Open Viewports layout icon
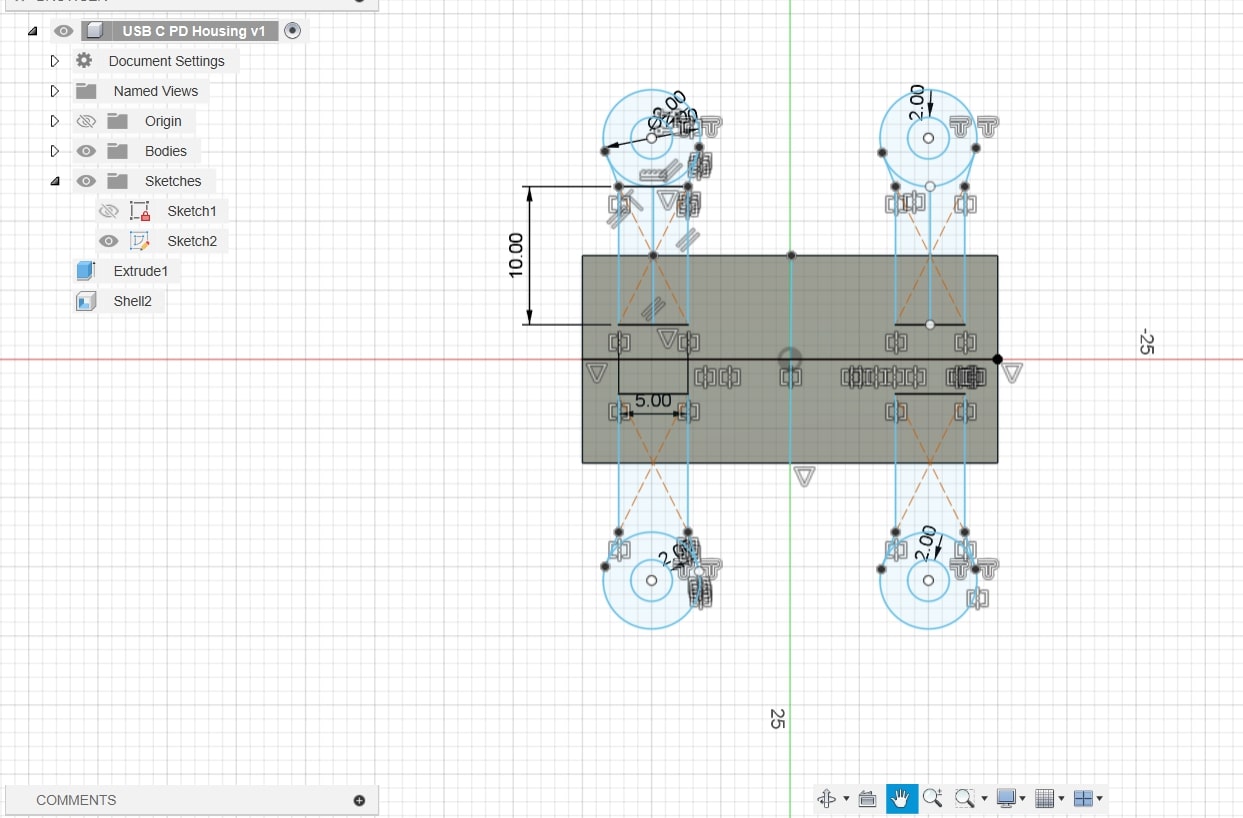This screenshot has height=818, width=1243. [x=1083, y=798]
